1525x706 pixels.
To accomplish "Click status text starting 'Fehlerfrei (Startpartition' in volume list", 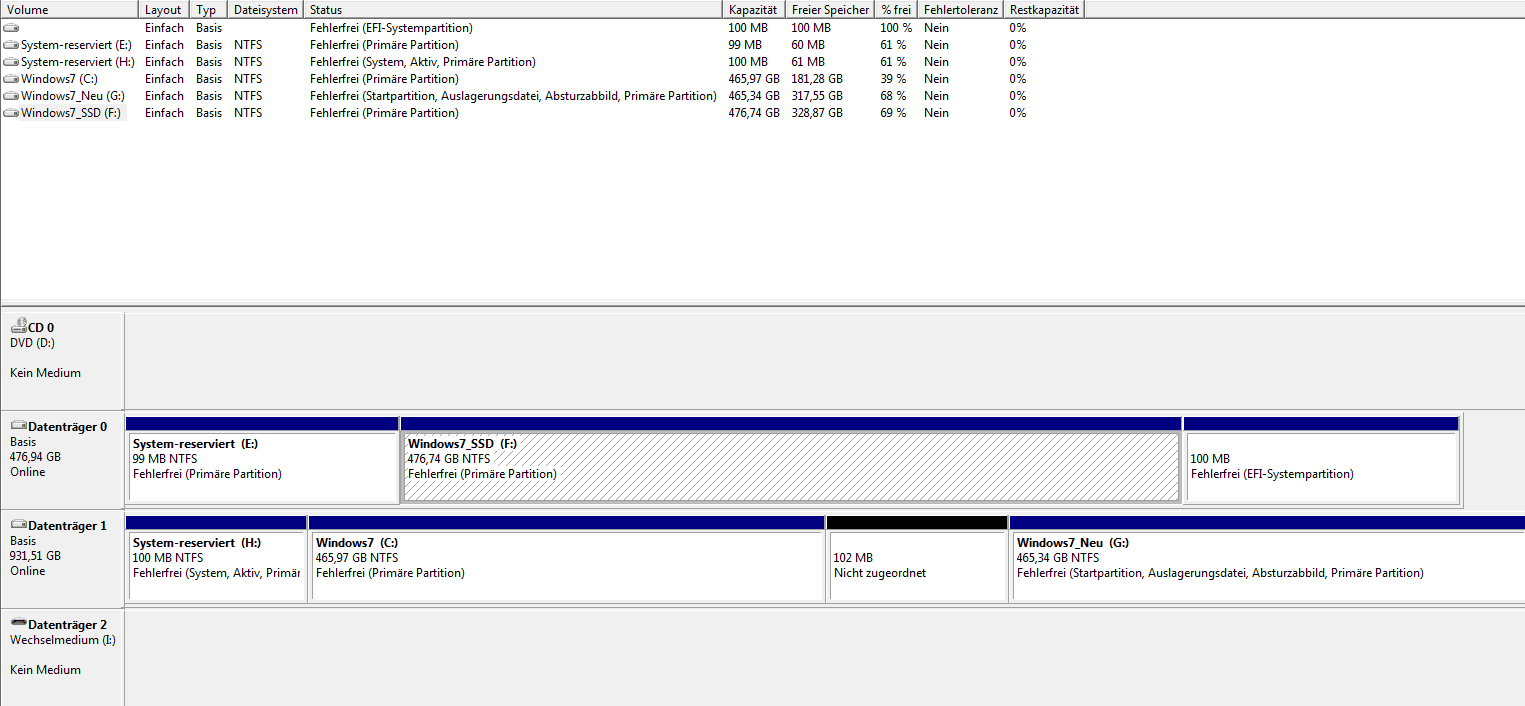I will (x=513, y=96).
